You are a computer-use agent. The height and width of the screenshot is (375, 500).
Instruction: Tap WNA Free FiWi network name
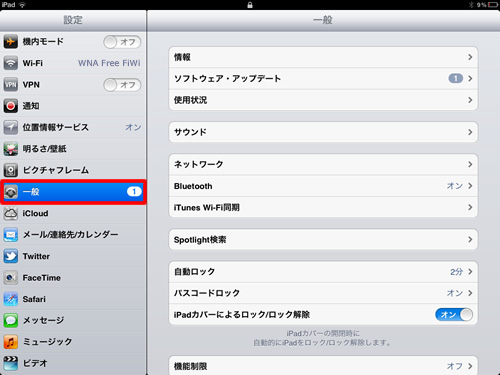pyautogui.click(x=109, y=63)
